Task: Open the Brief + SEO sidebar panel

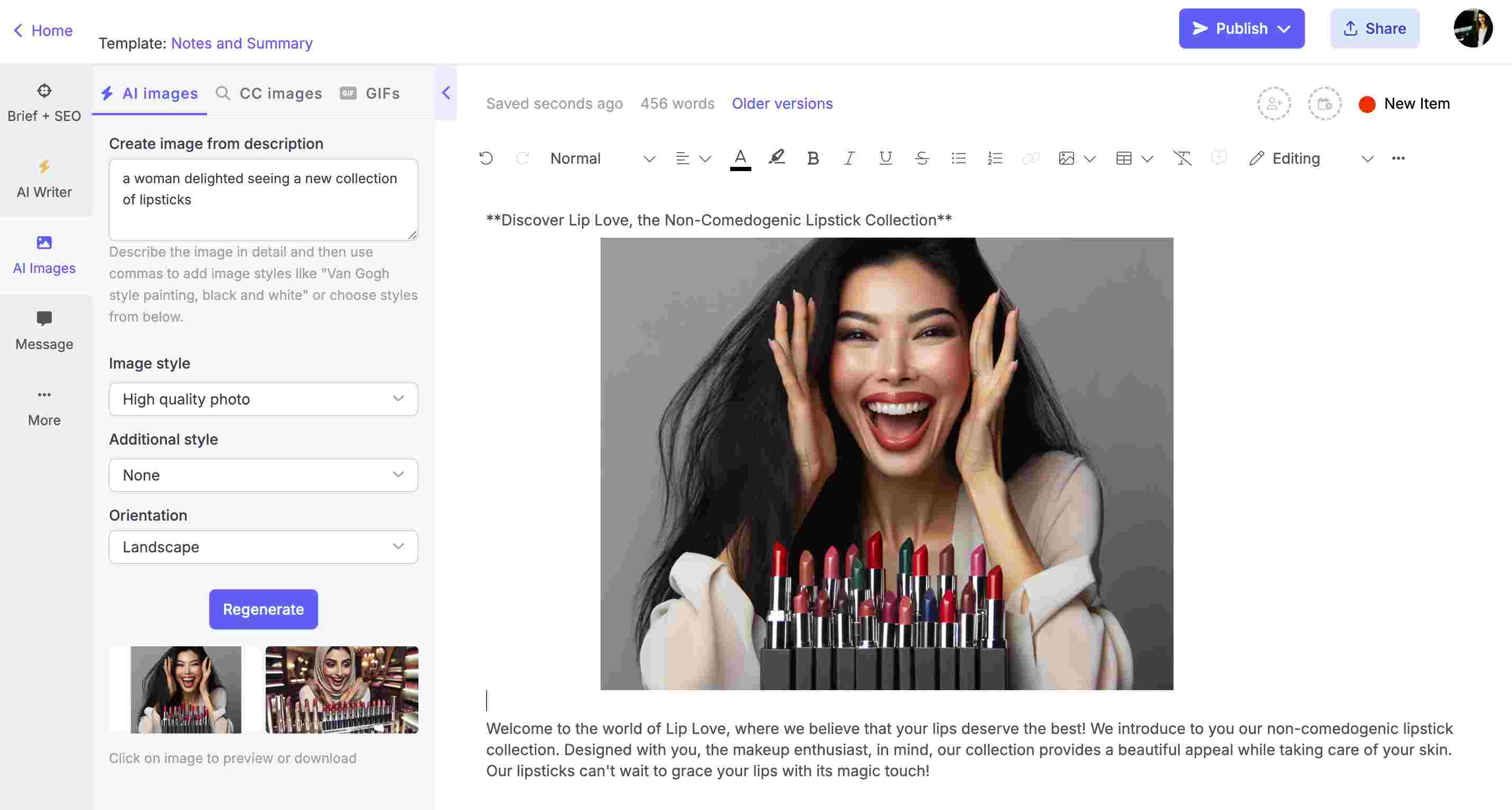Action: coord(44,102)
